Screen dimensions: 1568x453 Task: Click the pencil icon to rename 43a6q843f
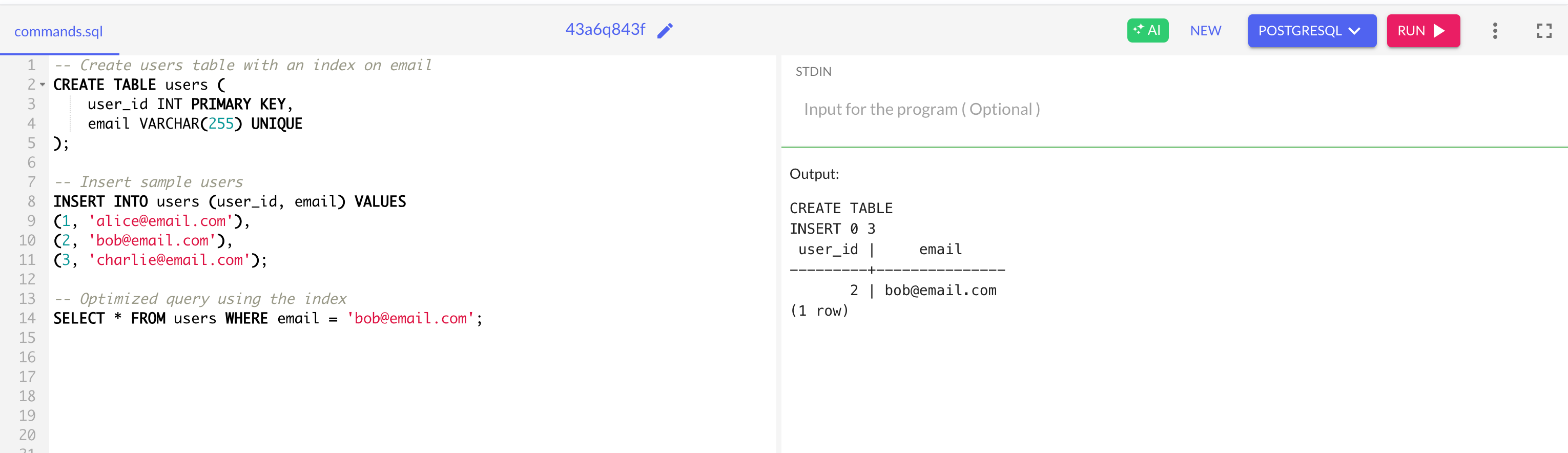(665, 30)
